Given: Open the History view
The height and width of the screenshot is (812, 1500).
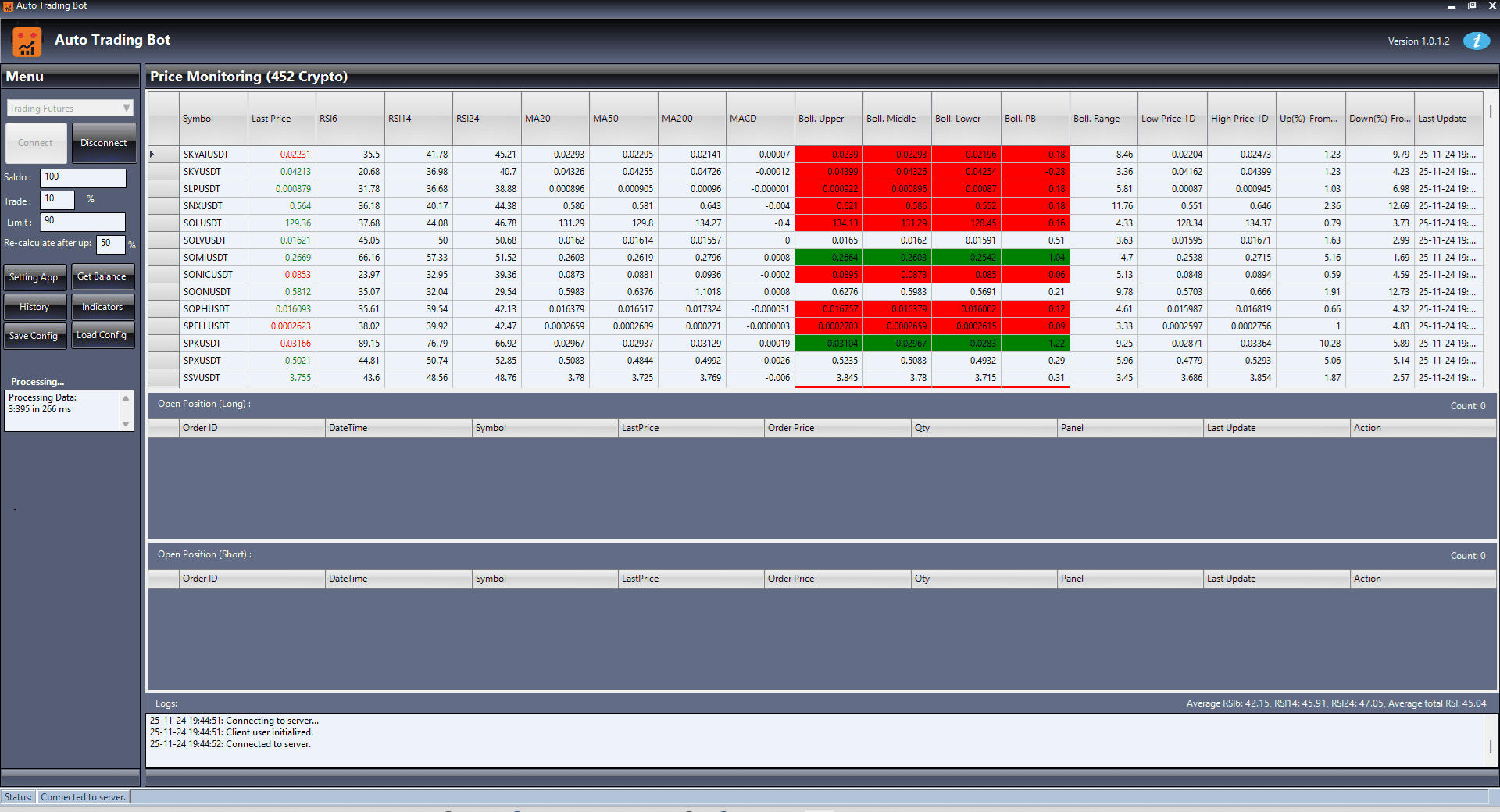Looking at the screenshot, I should click(x=34, y=307).
